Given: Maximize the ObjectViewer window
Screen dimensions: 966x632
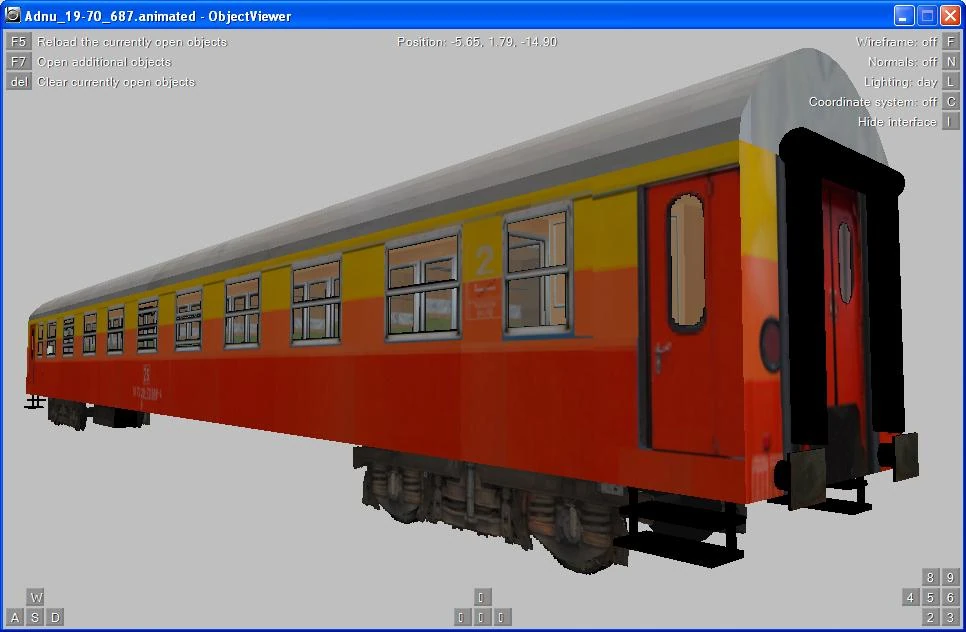Looking at the screenshot, I should 927,15.
